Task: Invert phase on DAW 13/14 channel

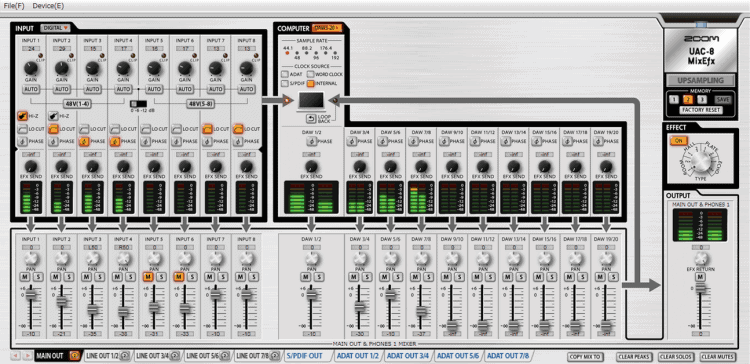Action: point(505,142)
